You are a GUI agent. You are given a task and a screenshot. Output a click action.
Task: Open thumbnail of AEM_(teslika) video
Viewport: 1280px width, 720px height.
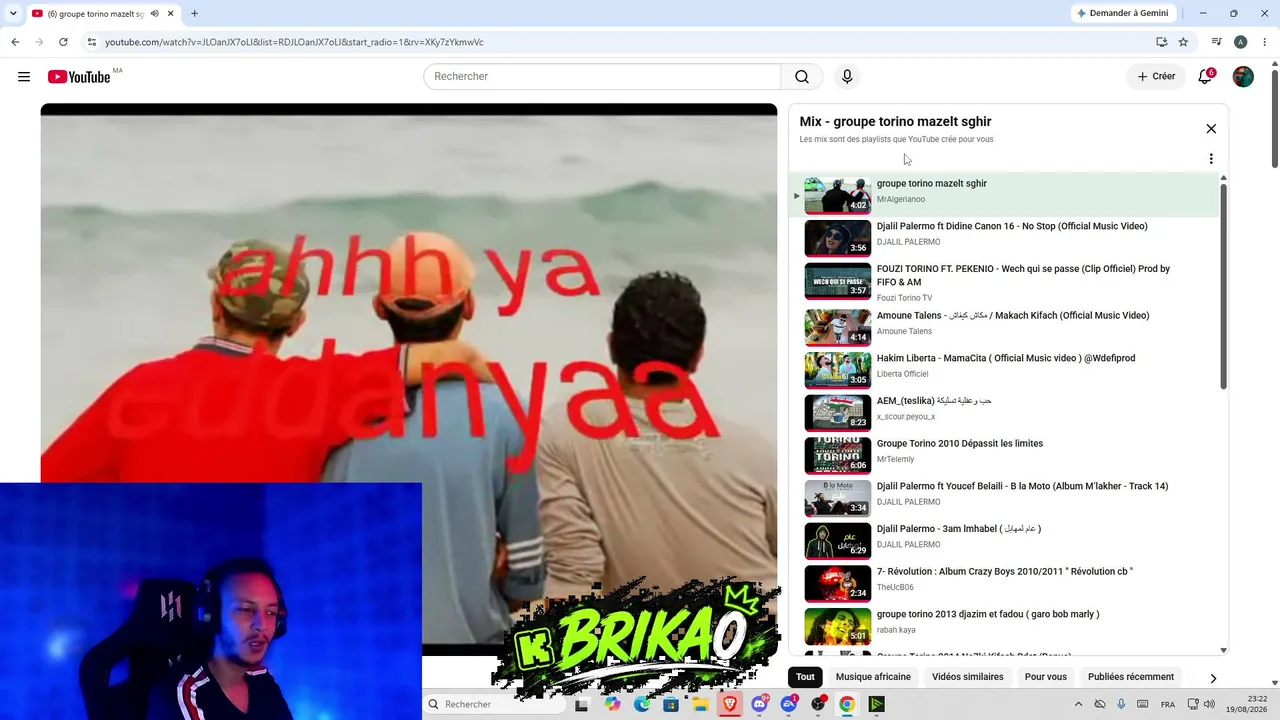[x=838, y=413]
